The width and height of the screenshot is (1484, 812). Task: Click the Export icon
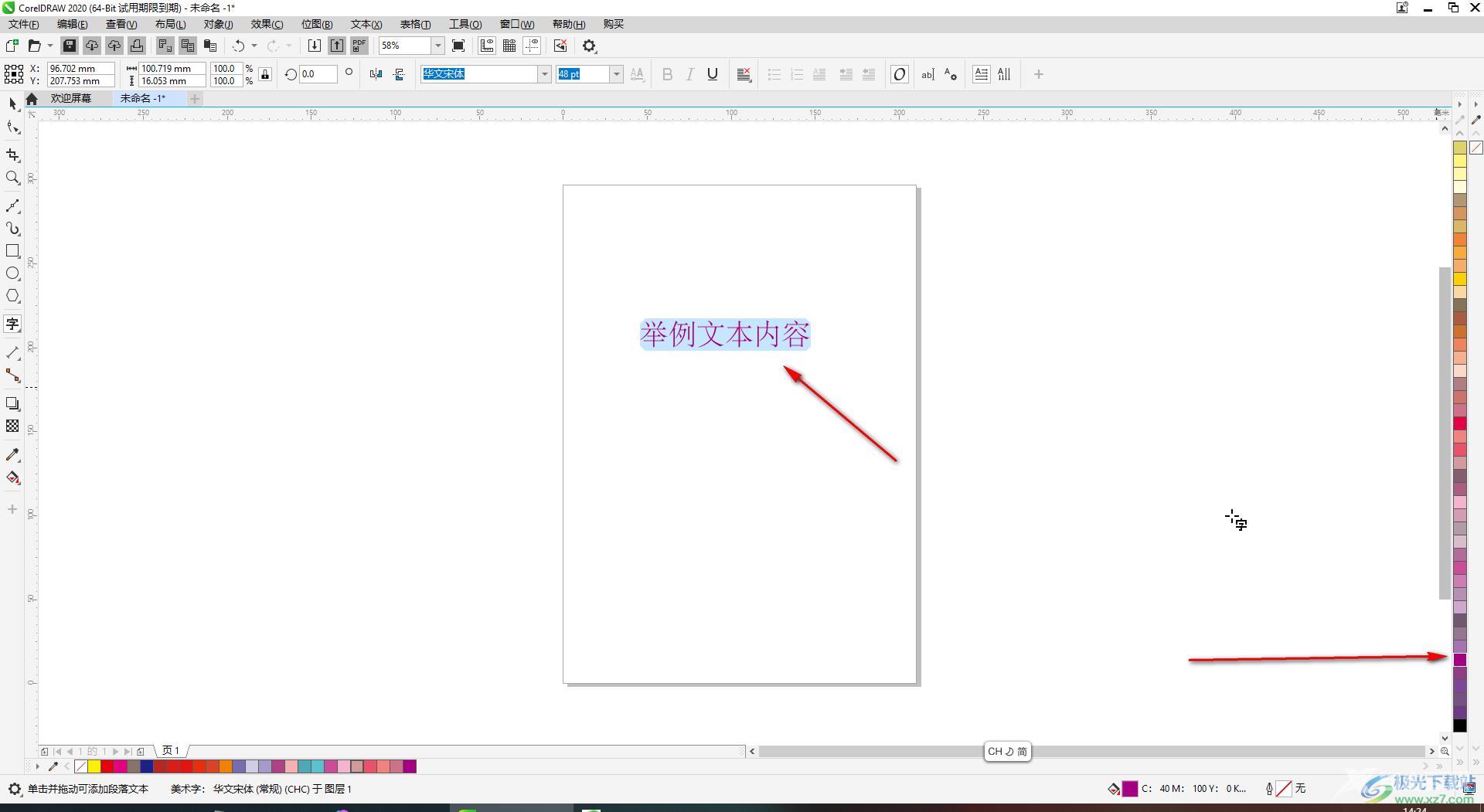pos(337,46)
